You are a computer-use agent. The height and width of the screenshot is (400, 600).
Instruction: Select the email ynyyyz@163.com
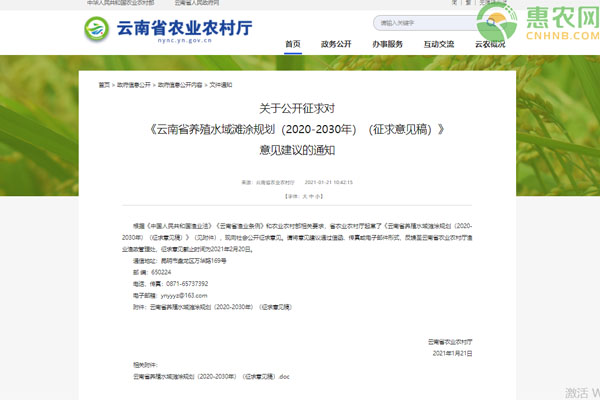click(x=184, y=296)
